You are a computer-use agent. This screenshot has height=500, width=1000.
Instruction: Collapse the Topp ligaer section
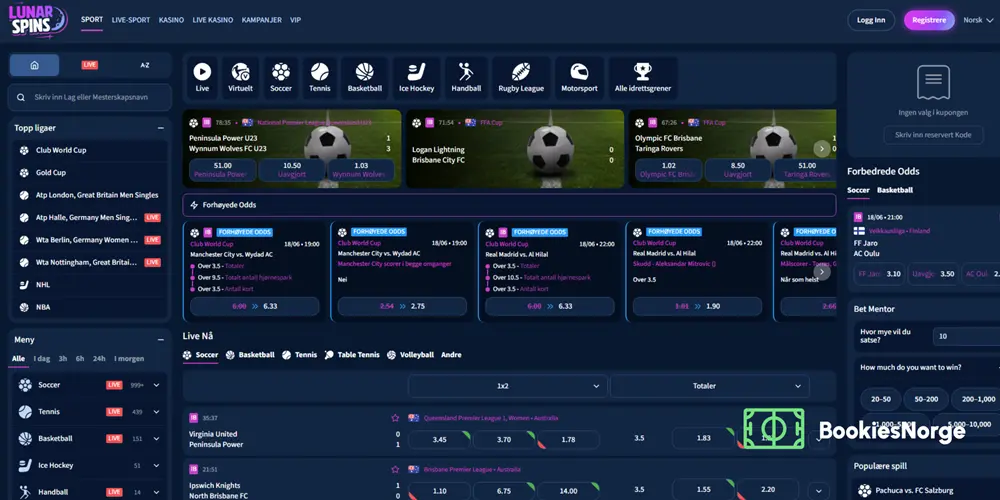pos(161,128)
